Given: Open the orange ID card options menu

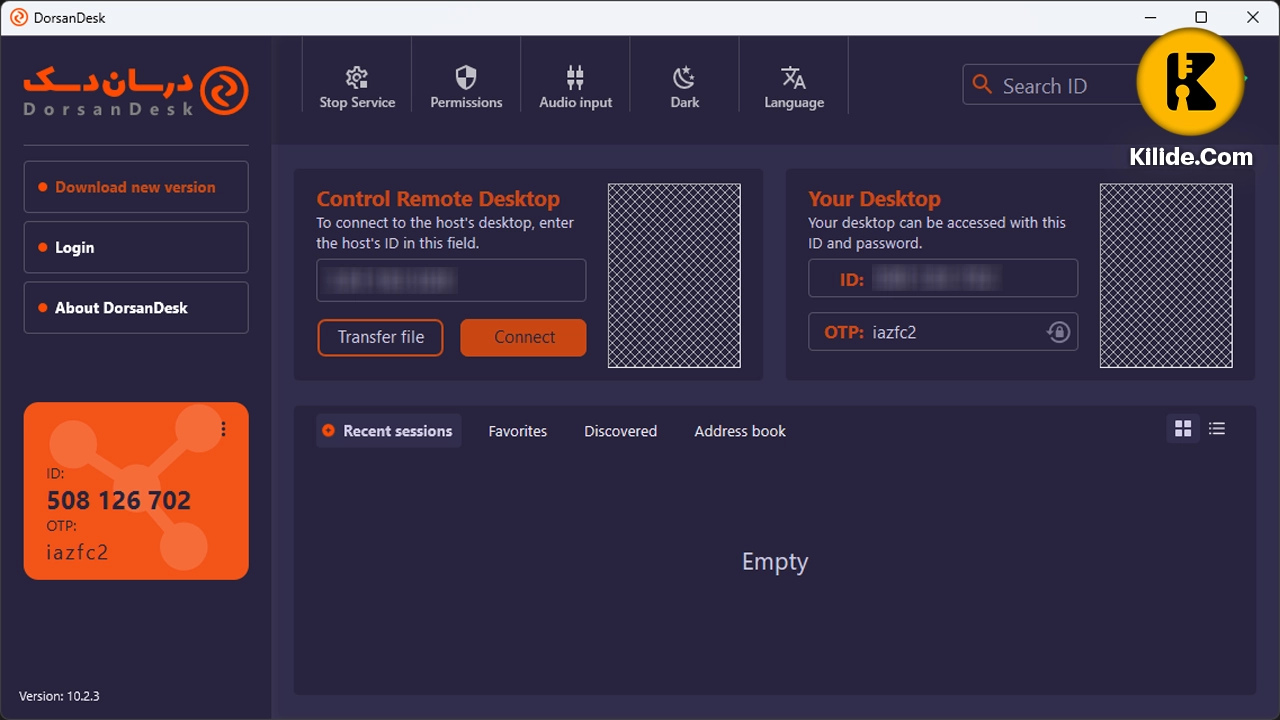Looking at the screenshot, I should (223, 429).
